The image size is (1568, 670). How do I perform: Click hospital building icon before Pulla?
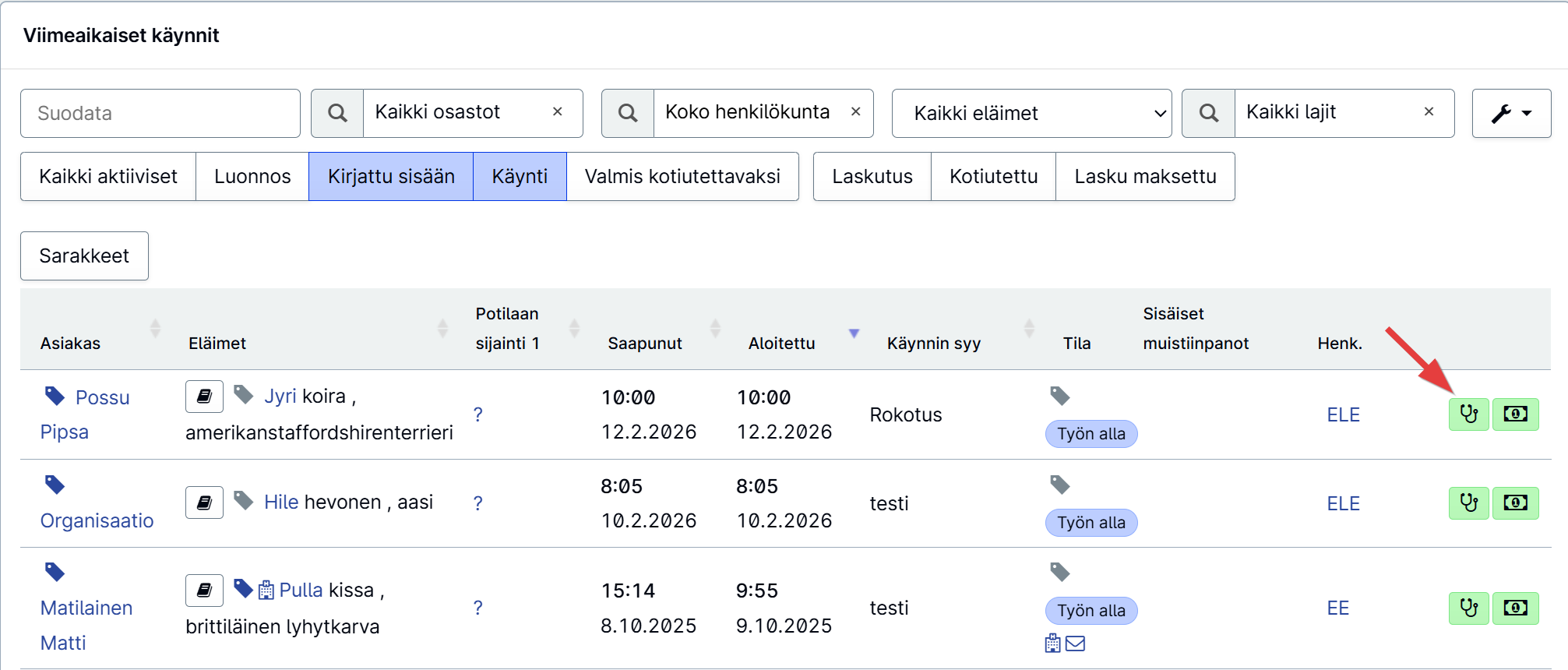266,590
